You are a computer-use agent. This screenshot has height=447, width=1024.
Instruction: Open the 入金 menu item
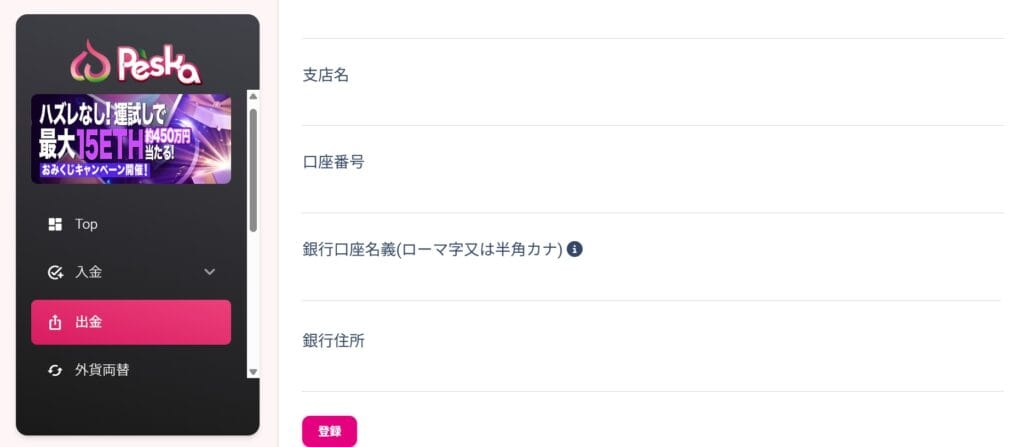pyautogui.click(x=131, y=273)
